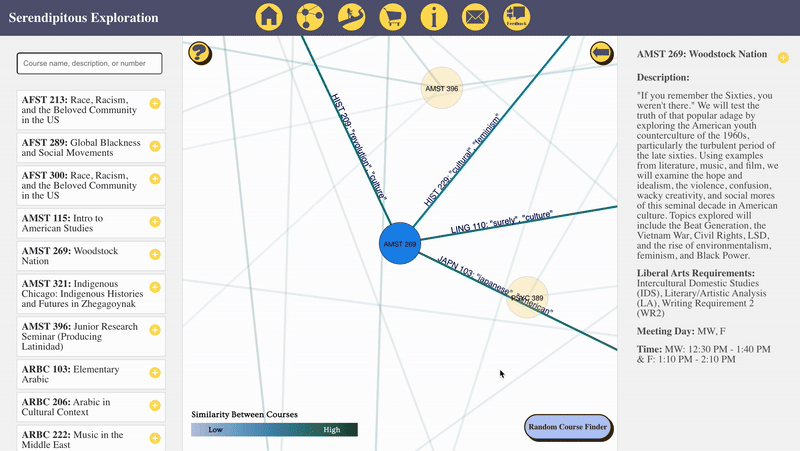Image resolution: width=800 pixels, height=451 pixels.
Task: Click the JAPN 103 edge label
Action: [x=494, y=285]
